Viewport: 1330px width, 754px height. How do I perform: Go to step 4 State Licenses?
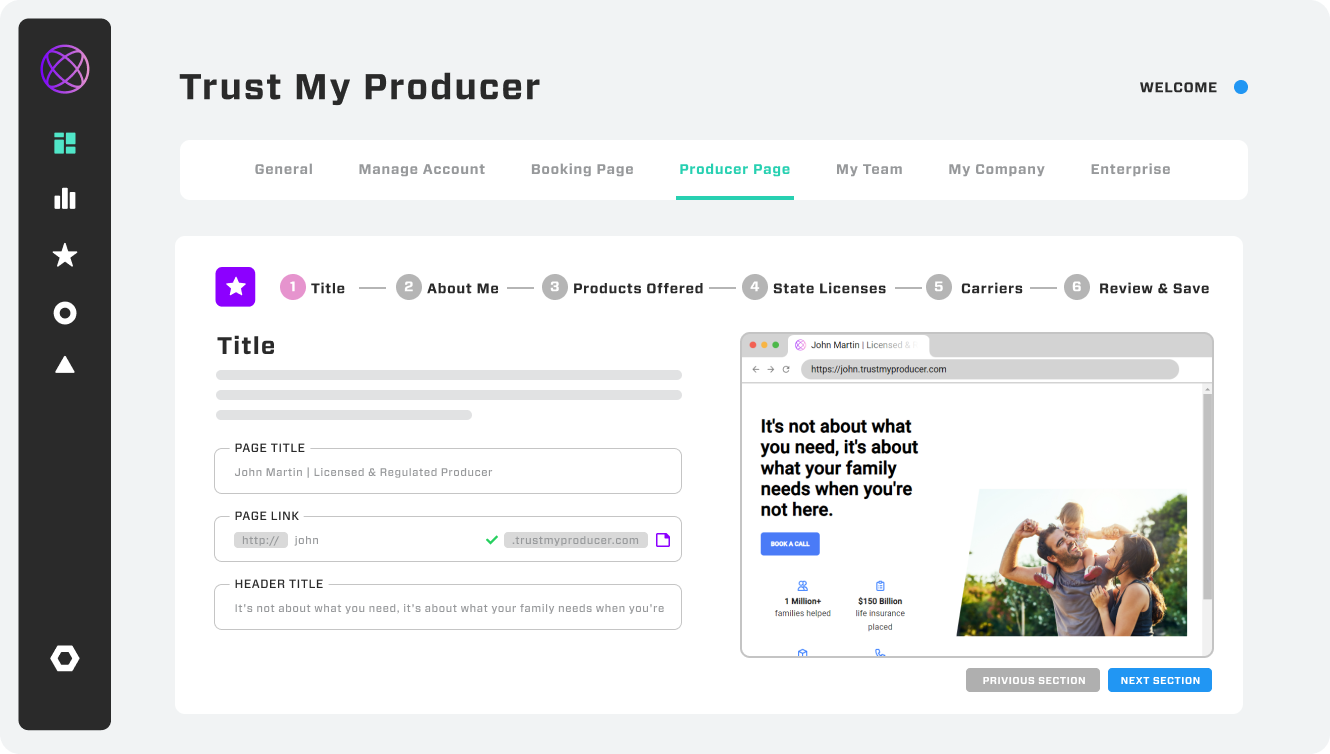tap(814, 288)
